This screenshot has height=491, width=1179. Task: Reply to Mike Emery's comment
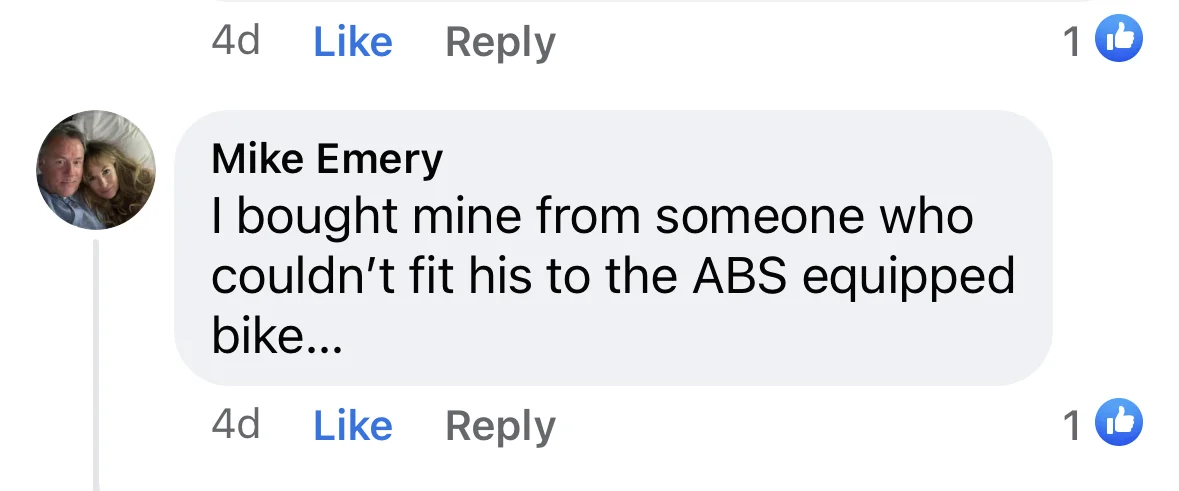[x=499, y=426]
